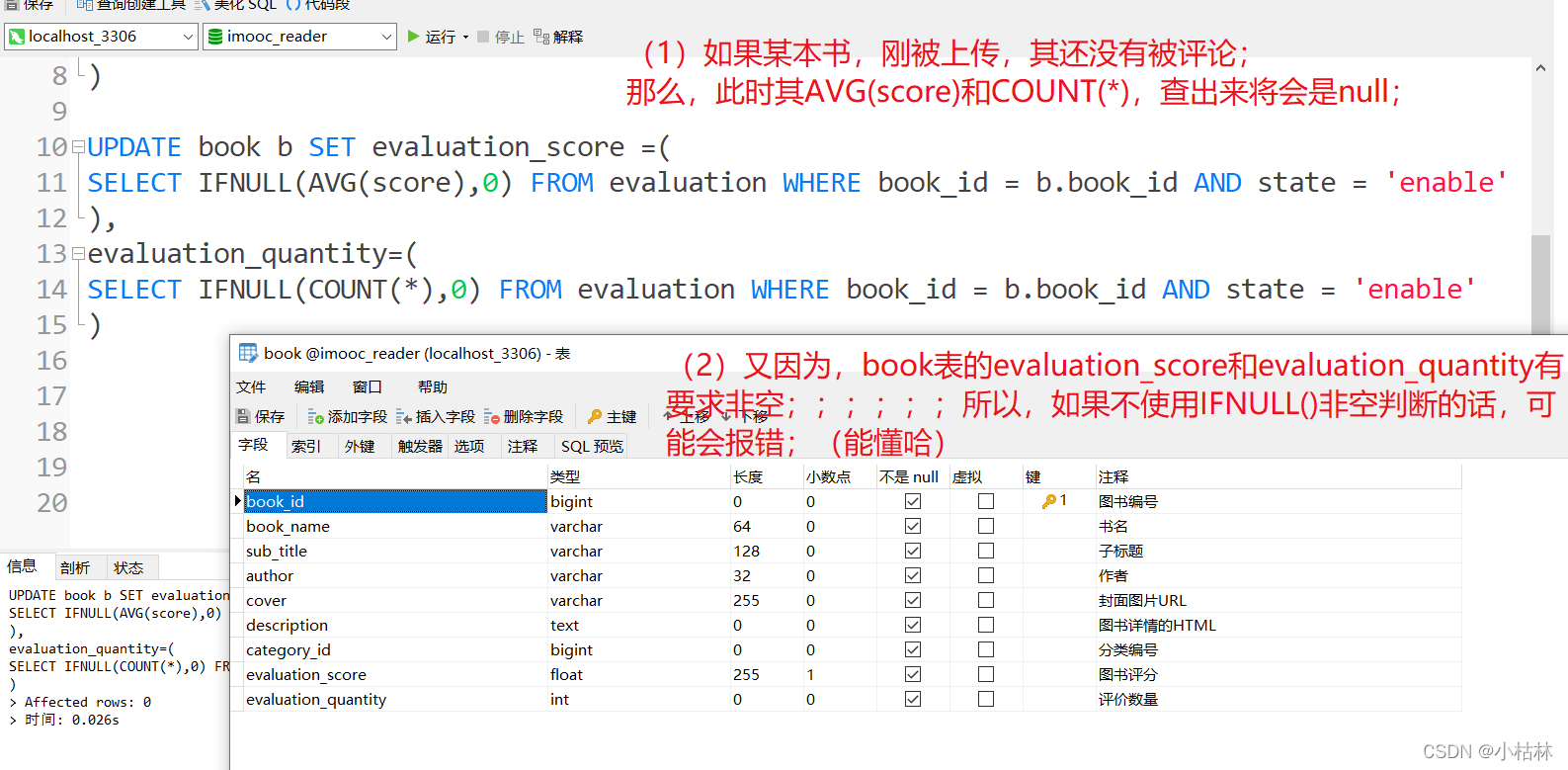Switch to the Triggers (触发器) tab
Viewport: 1568px width, 770px height.
pos(420,446)
